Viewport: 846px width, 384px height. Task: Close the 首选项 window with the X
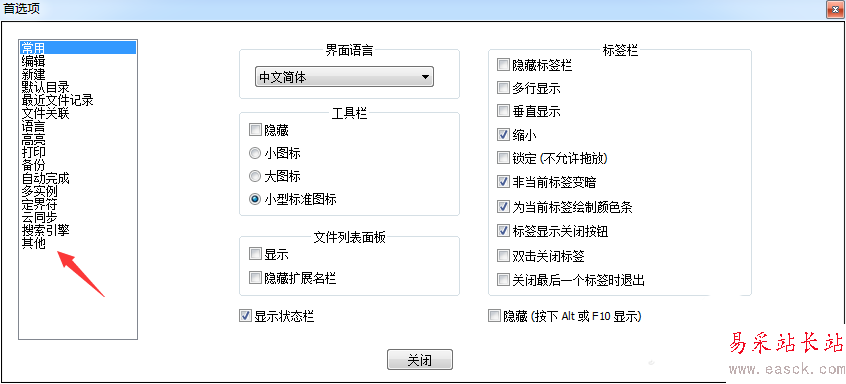[835, 9]
